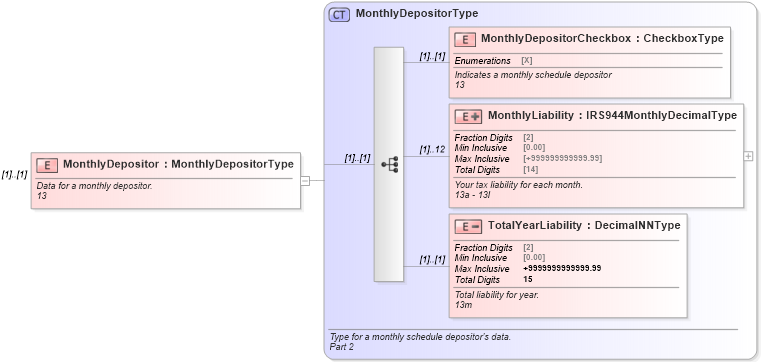
Task: Click the '13m' line reference
Action: (x=463, y=305)
